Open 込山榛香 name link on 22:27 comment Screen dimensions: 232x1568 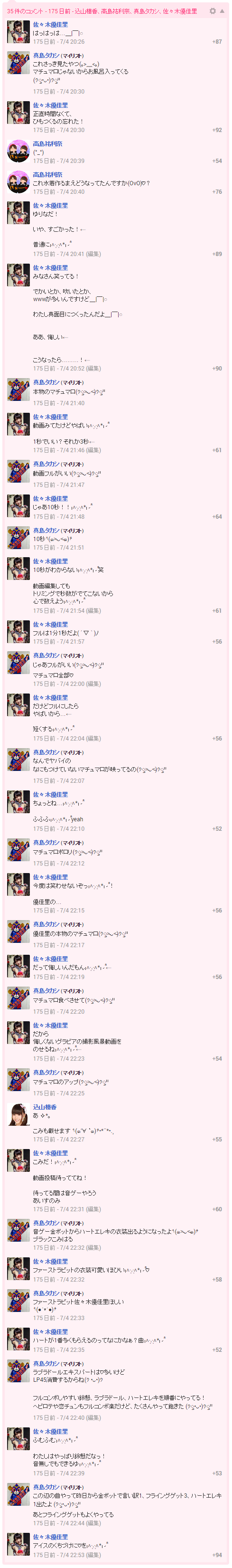(44, 1107)
